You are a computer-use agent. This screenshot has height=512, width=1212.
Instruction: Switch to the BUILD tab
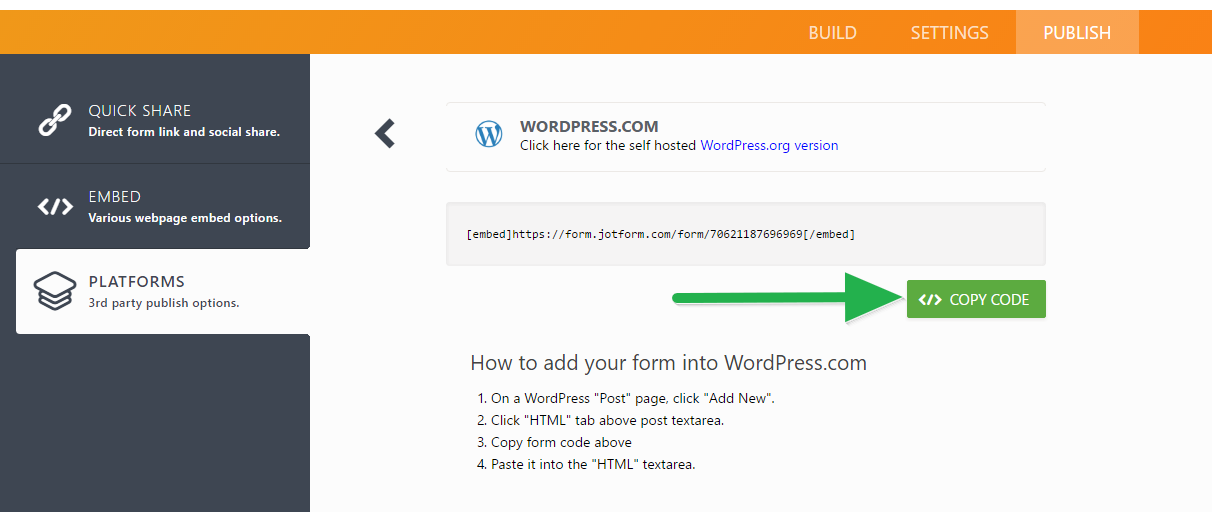point(832,33)
